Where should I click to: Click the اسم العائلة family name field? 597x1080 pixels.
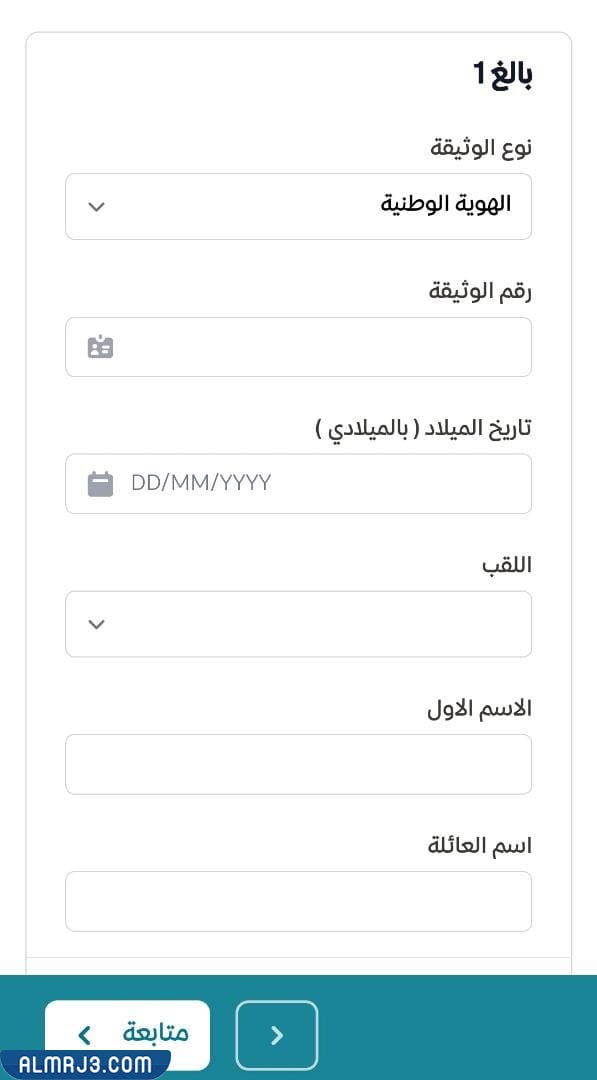[298, 901]
